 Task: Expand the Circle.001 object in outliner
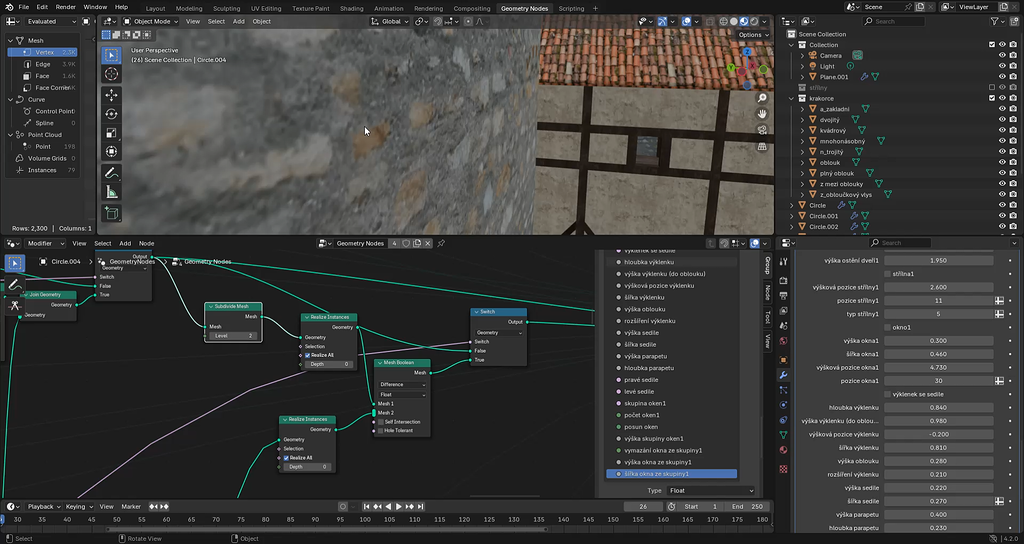(x=792, y=216)
